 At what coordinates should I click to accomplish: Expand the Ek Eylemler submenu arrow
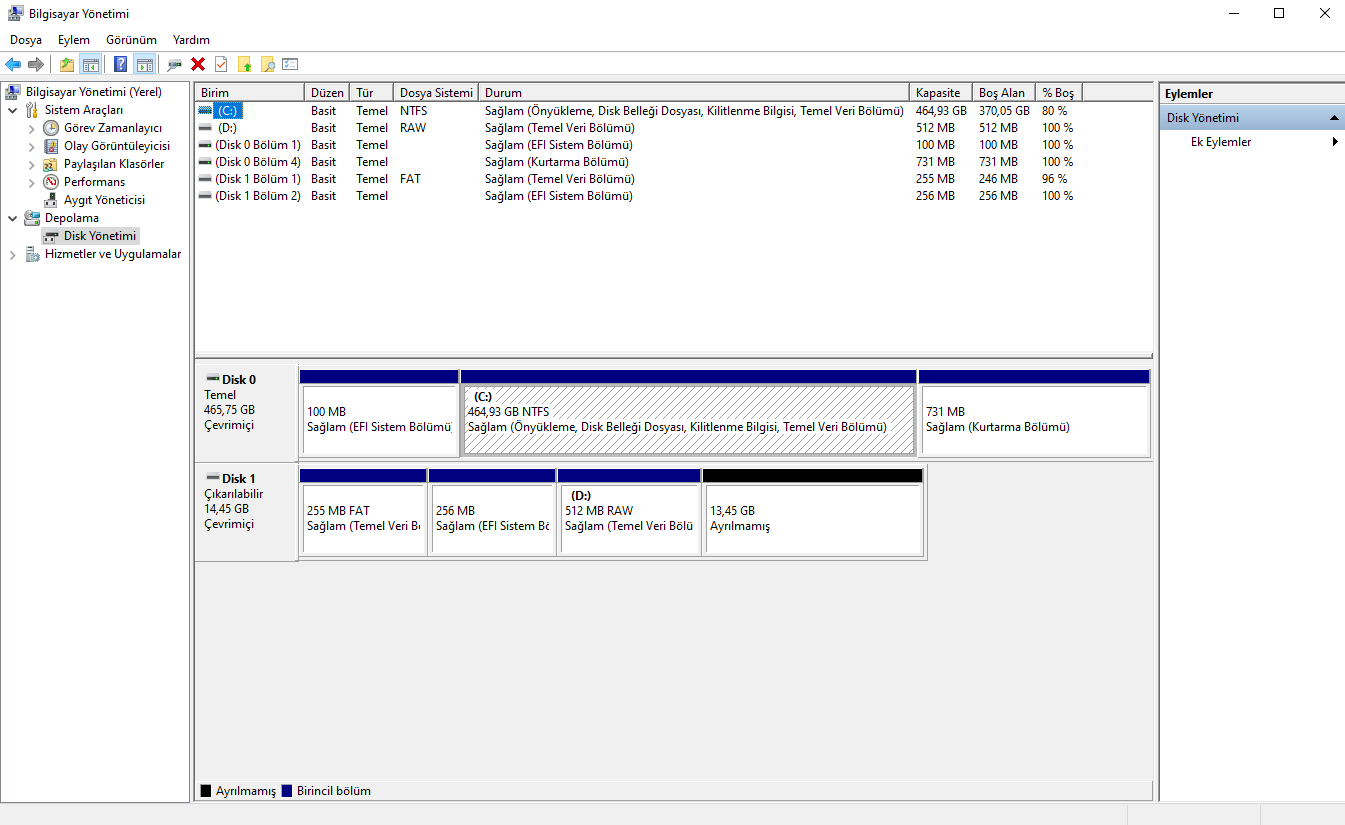(1335, 142)
